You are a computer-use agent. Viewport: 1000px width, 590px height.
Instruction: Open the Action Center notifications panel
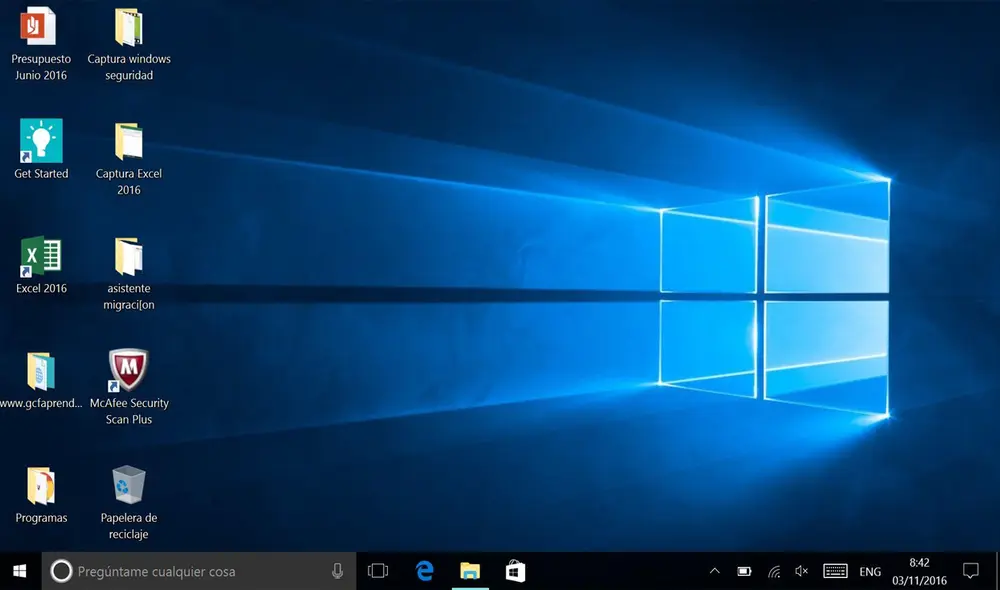(x=971, y=570)
